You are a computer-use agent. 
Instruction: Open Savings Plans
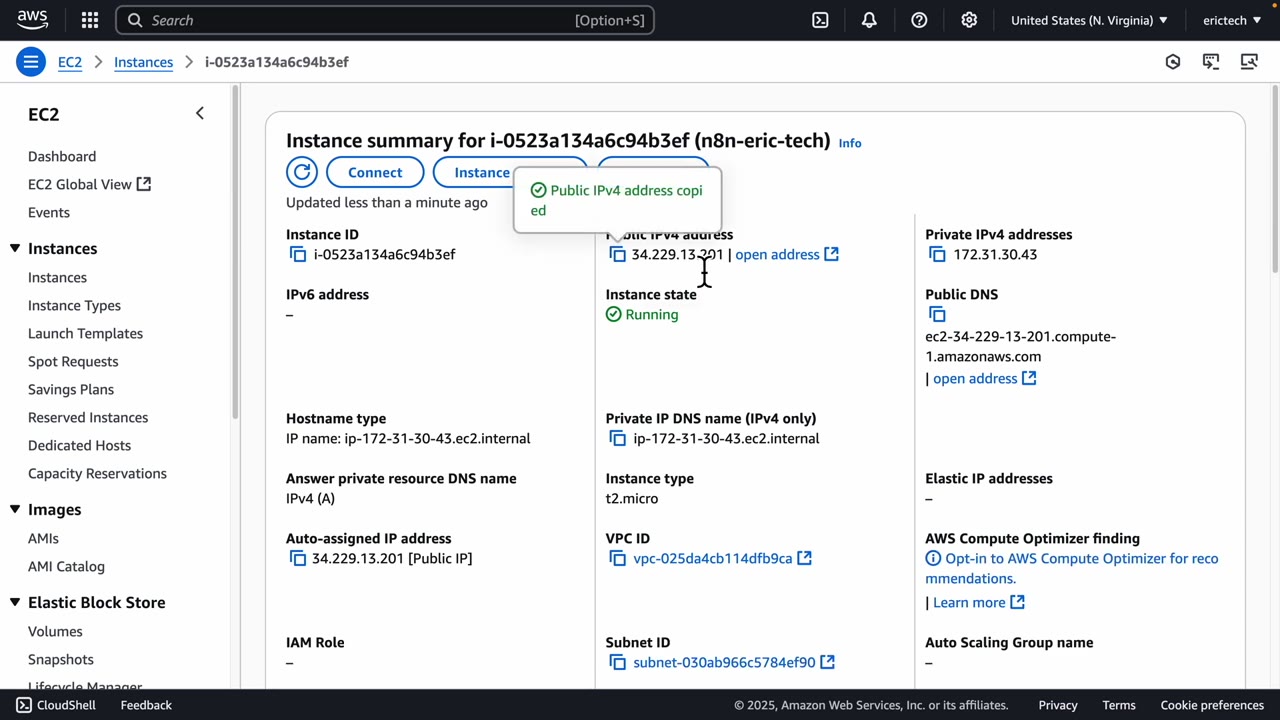pos(71,389)
